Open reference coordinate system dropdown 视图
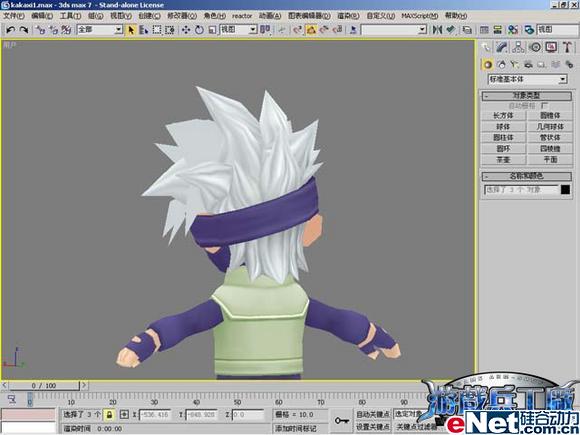The image size is (580, 435). [238, 30]
